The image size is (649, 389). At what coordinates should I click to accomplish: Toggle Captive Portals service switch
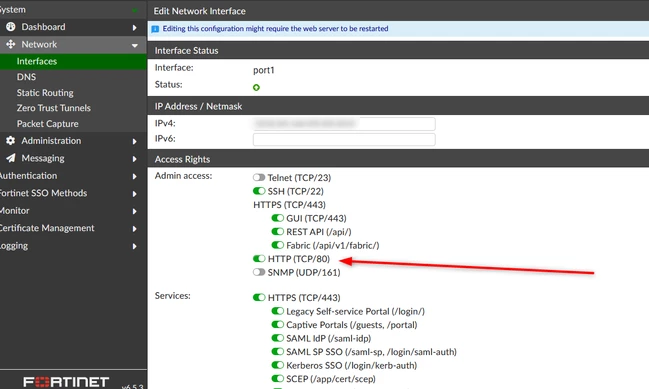pyautogui.click(x=278, y=325)
